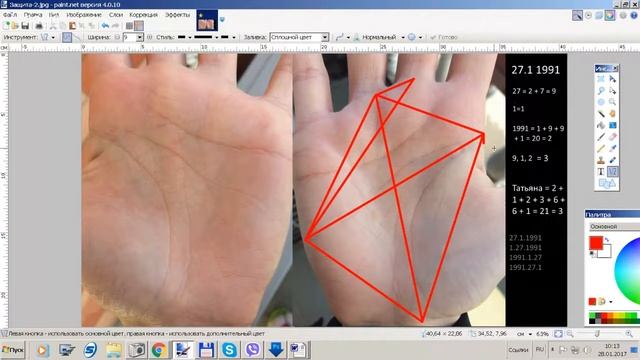This screenshot has width=640, height=360.
Task: Select the Pan hand tool
Action: pos(612,113)
